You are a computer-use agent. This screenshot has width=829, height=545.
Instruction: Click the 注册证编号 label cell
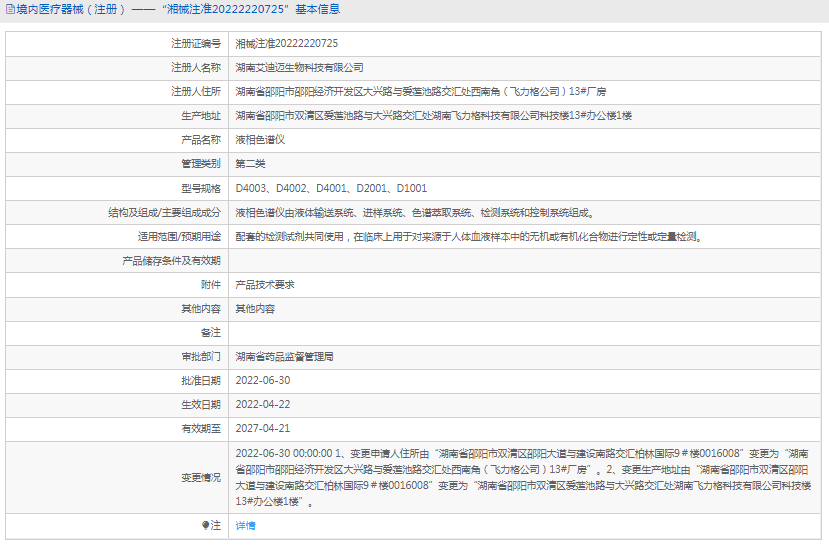[196, 43]
